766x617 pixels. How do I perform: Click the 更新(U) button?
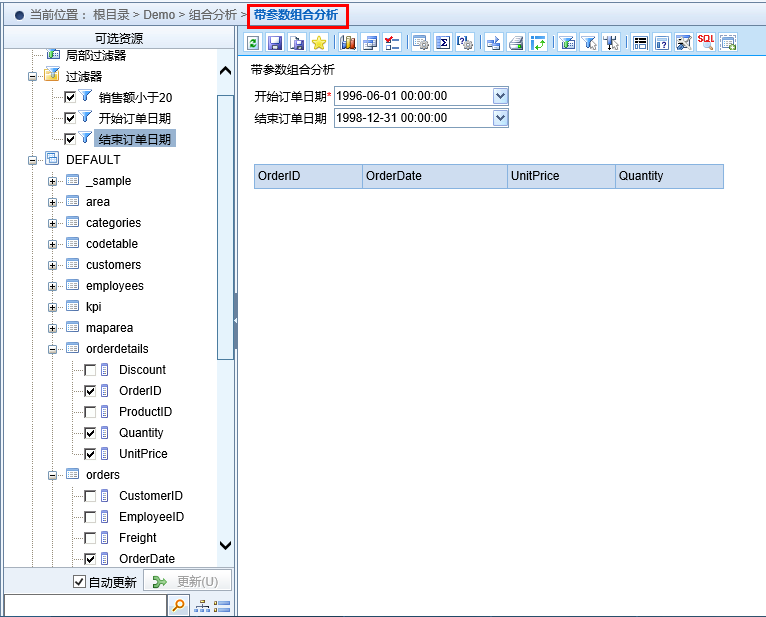(188, 581)
